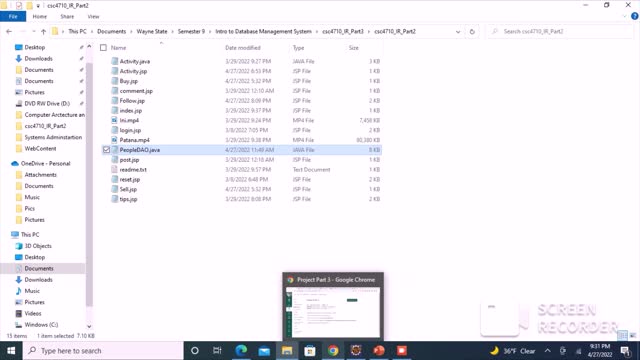Select the Activity.jsp file

[x=133, y=71]
